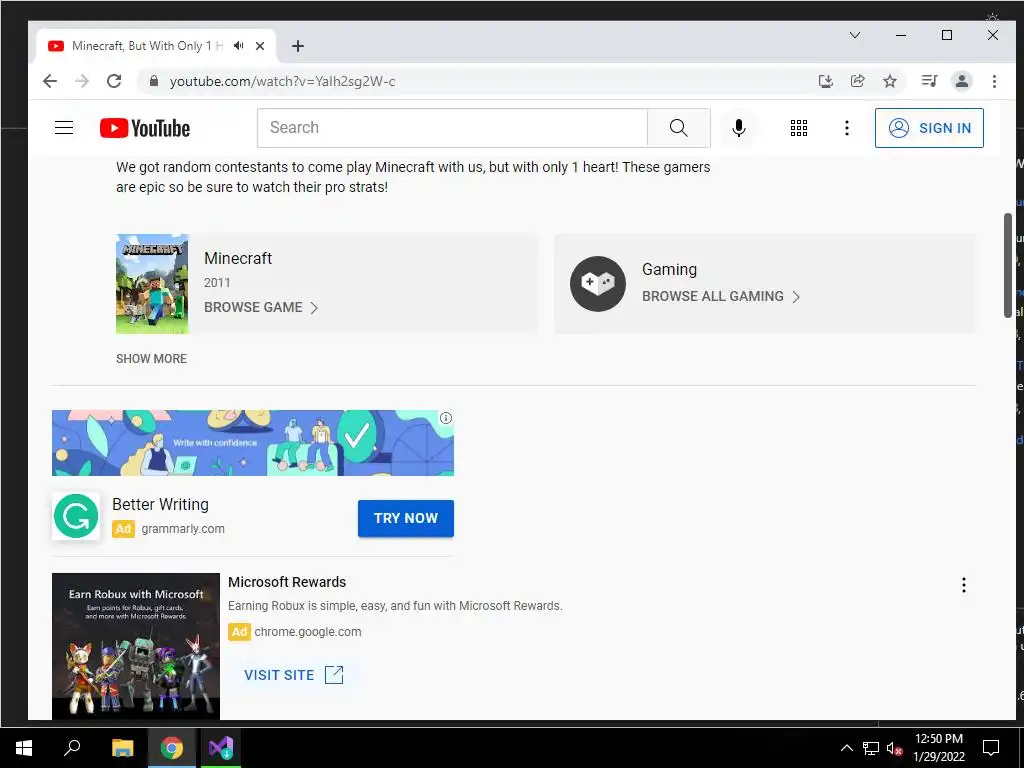Click Chrome taskbar icon
The width and height of the screenshot is (1024, 768).
coord(172,748)
